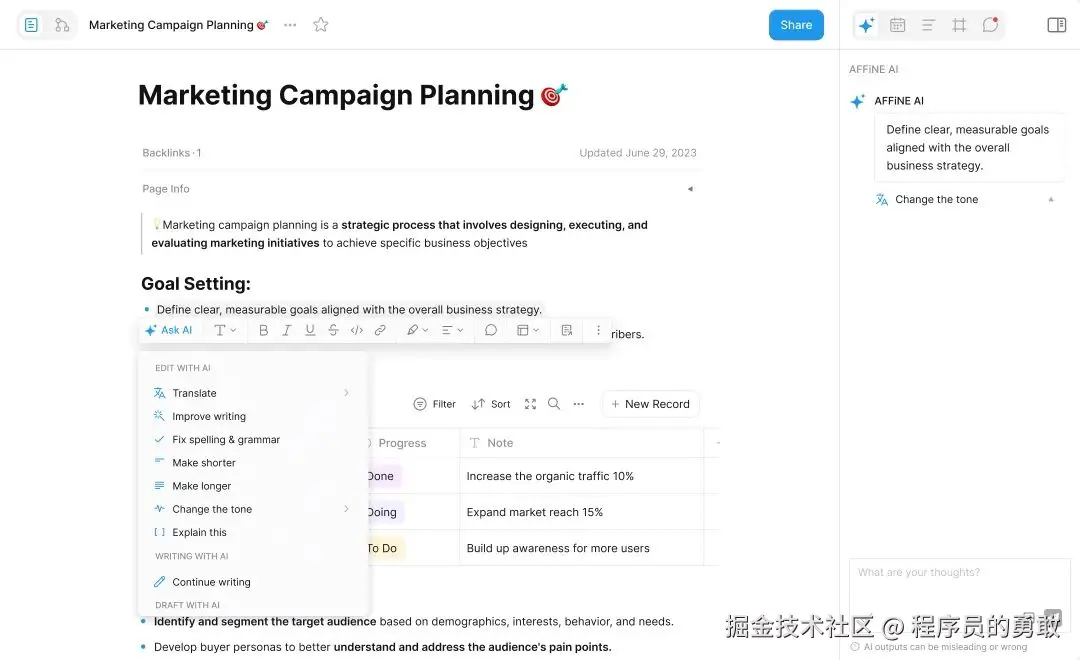
Task: Apply underline formatting
Action: 310,330
